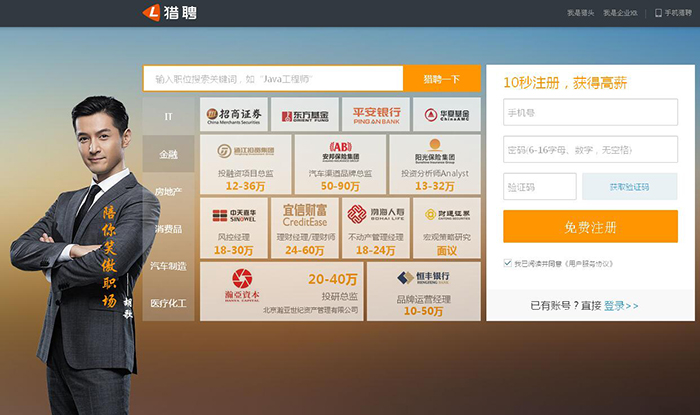
Task: Open the 恒丰银行 10-50万 job card
Action: [424, 291]
